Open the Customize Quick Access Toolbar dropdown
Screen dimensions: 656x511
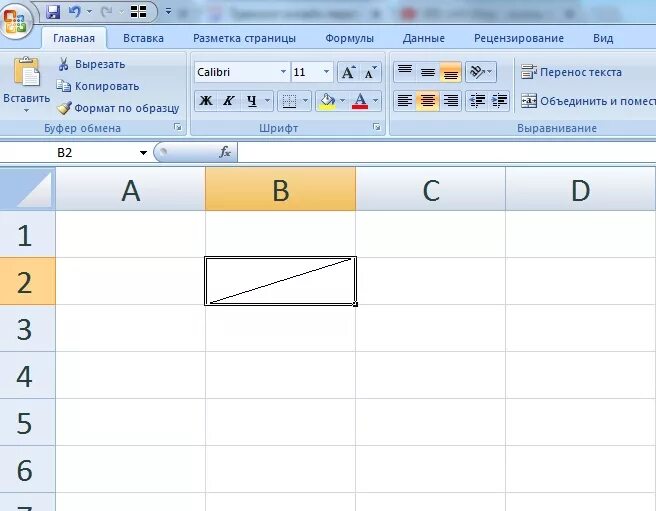(x=168, y=12)
